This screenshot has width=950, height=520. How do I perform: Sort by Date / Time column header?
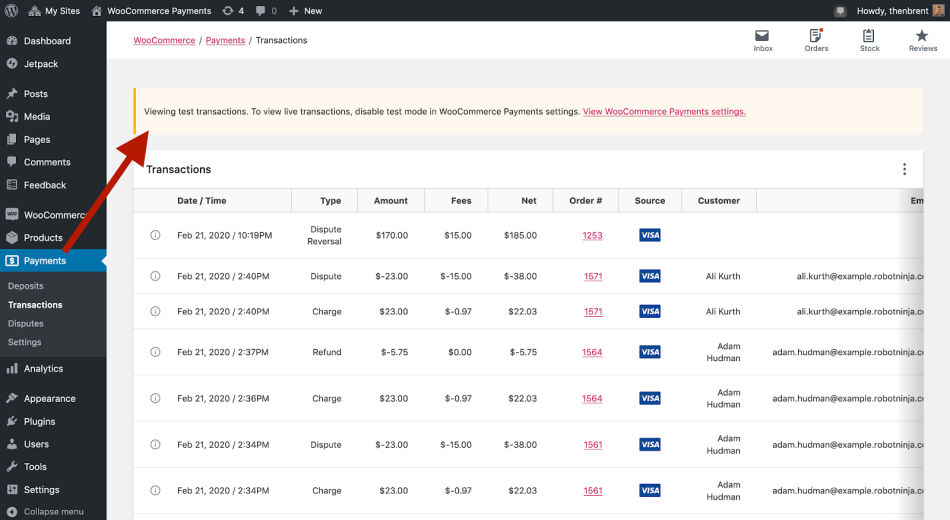pyautogui.click(x=202, y=200)
